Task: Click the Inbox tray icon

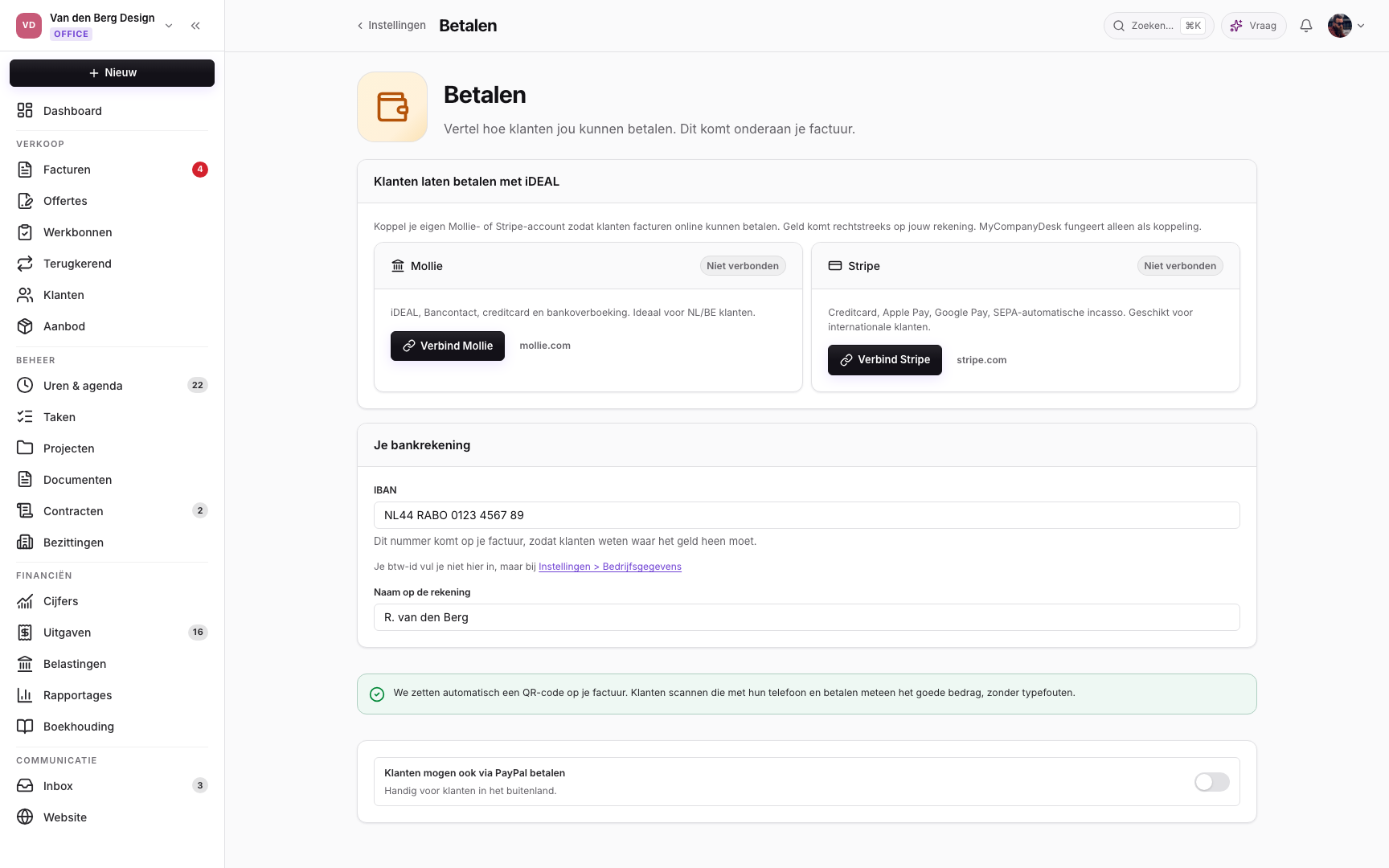Action: (x=25, y=786)
